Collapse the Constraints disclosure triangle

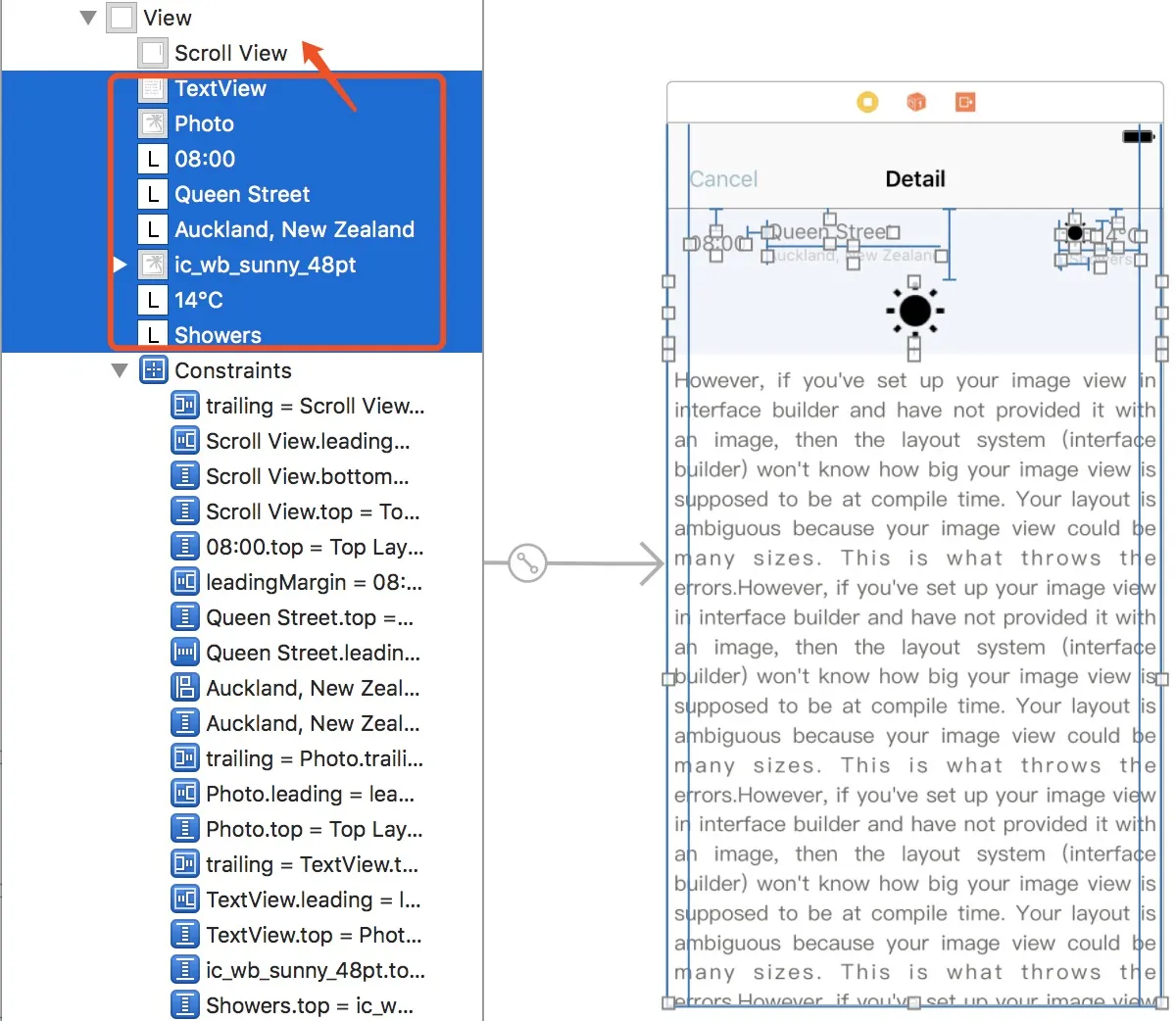120,370
